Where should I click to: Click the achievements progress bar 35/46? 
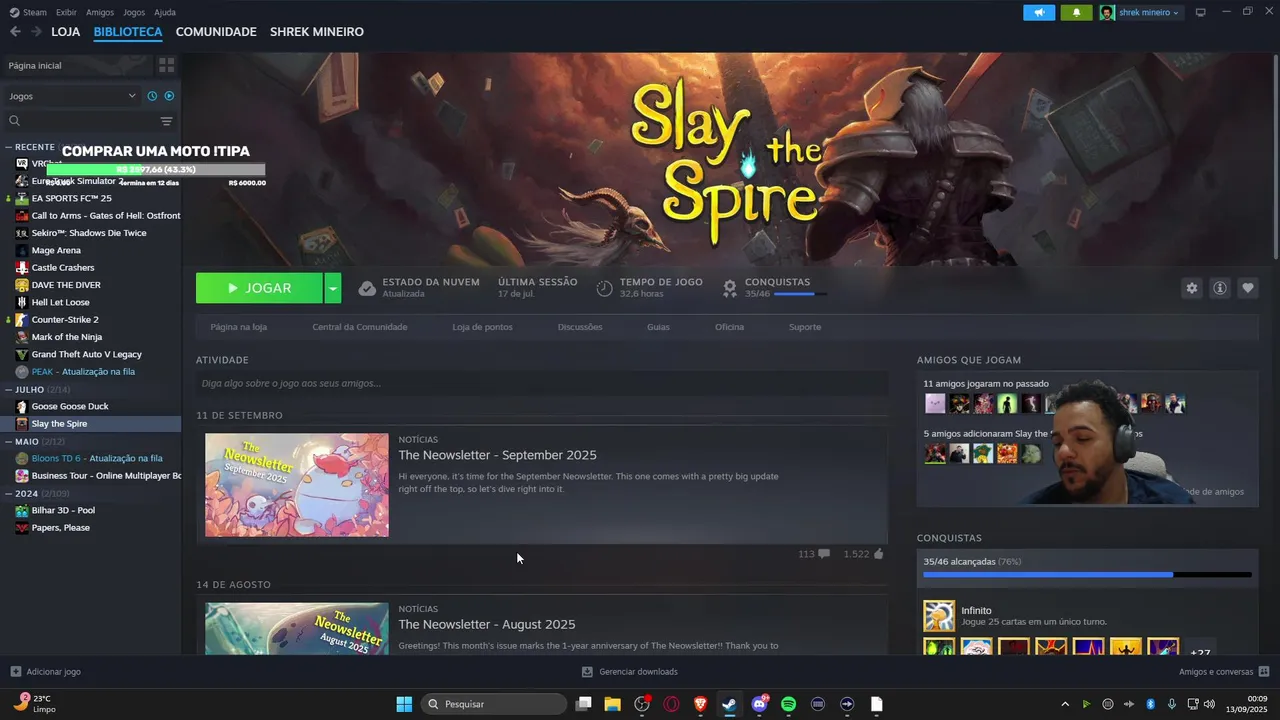pos(1087,575)
